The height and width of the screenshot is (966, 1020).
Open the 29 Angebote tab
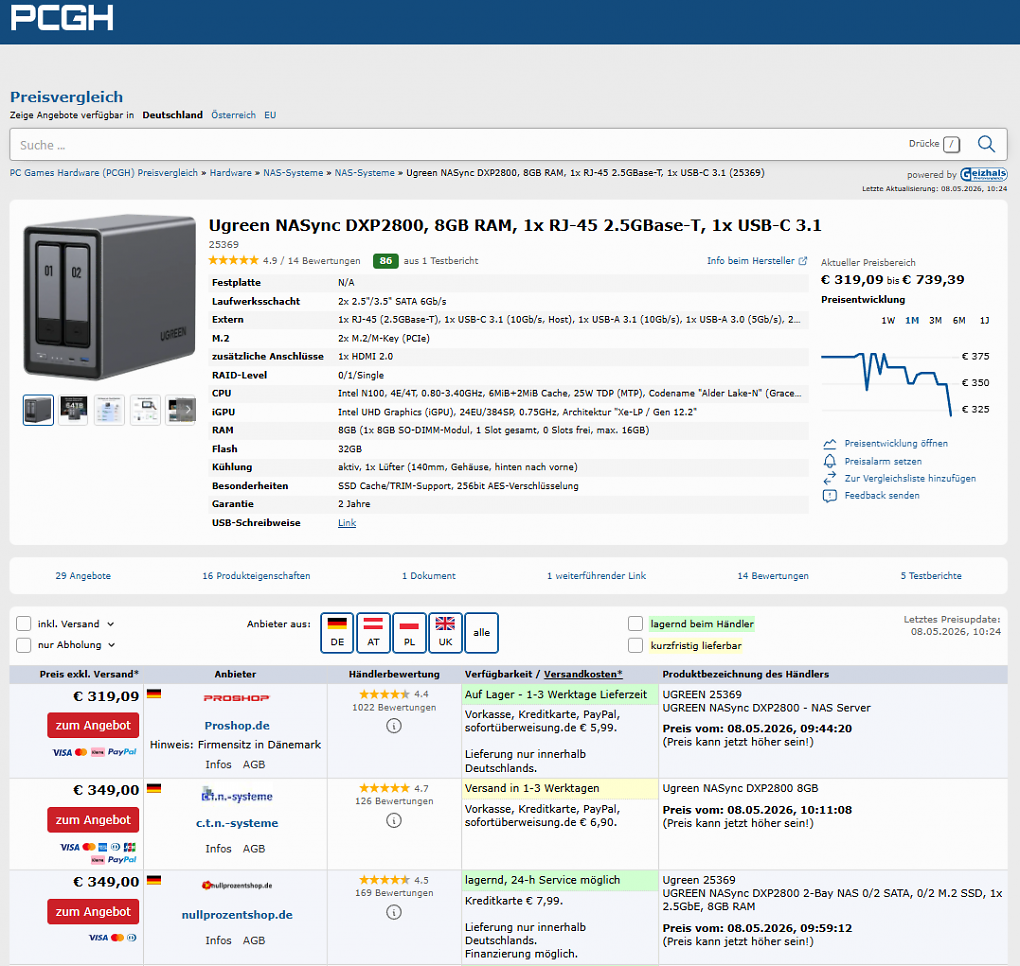click(x=83, y=576)
